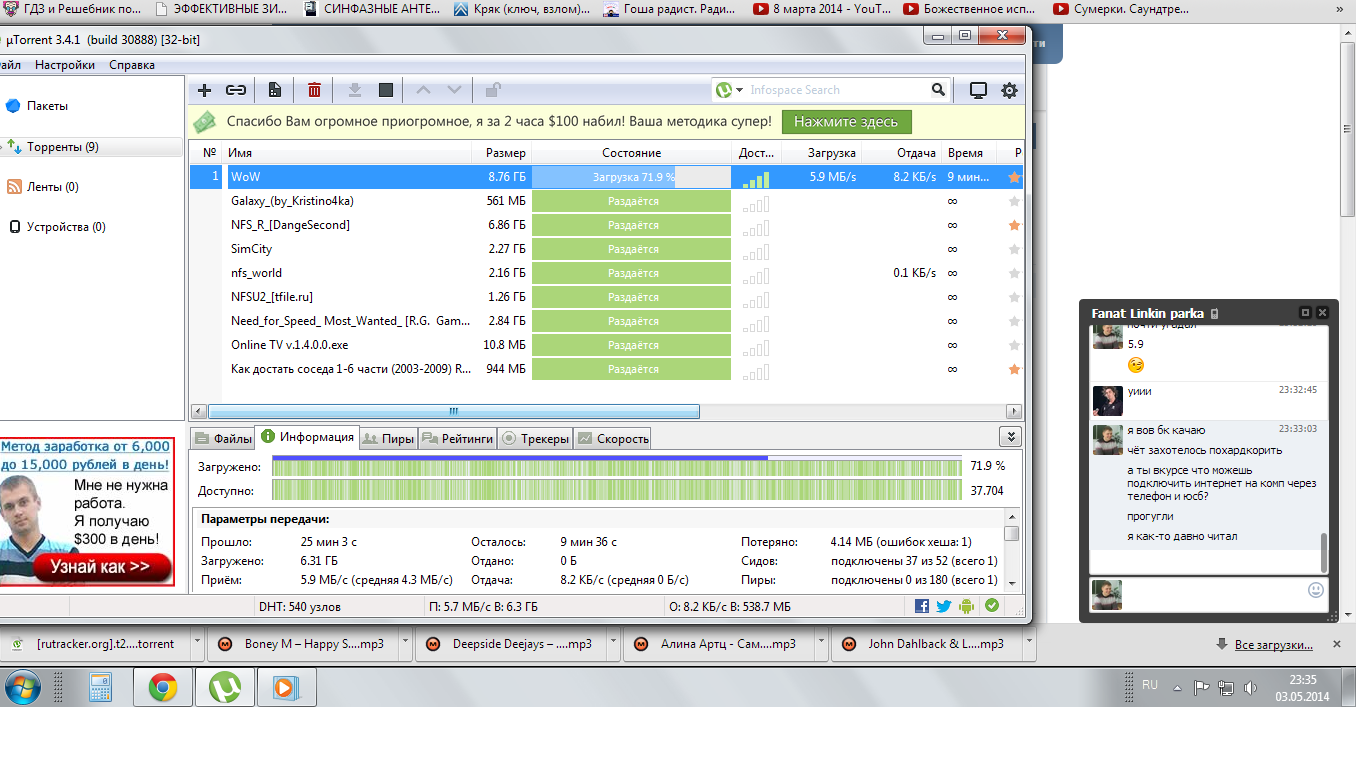Click the volume speaker tray icon
1360x768 pixels.
1250,688
